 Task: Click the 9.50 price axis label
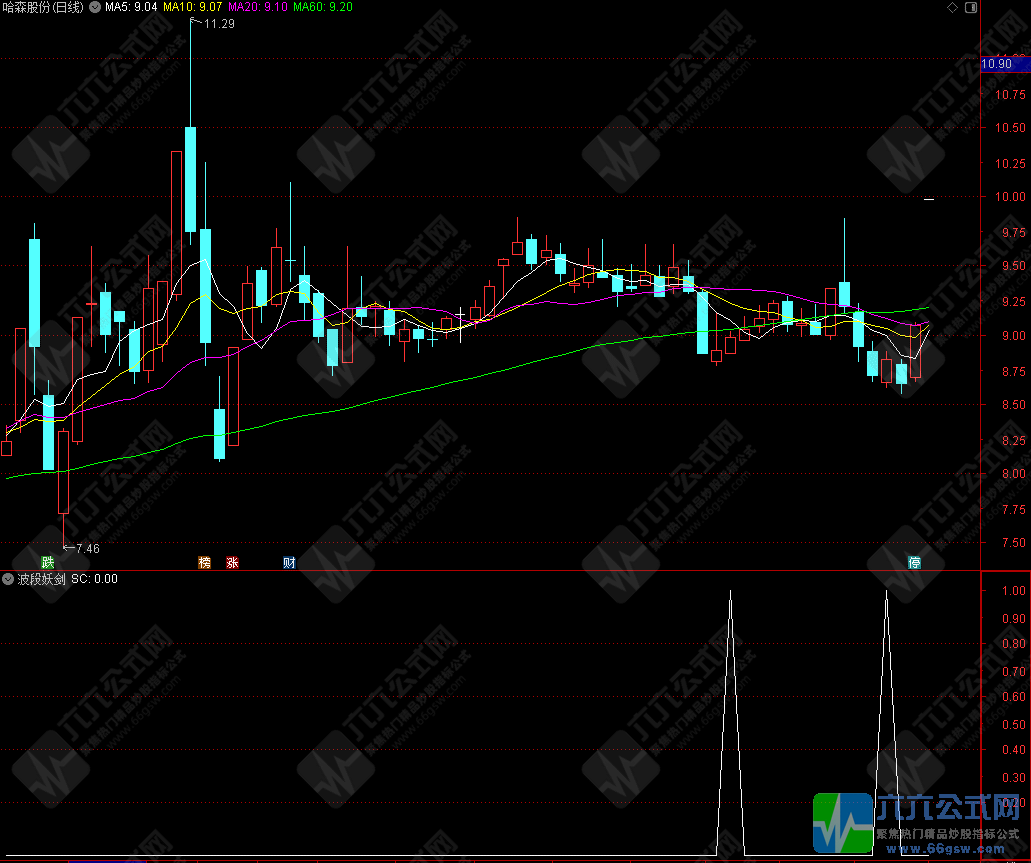(x=1013, y=266)
